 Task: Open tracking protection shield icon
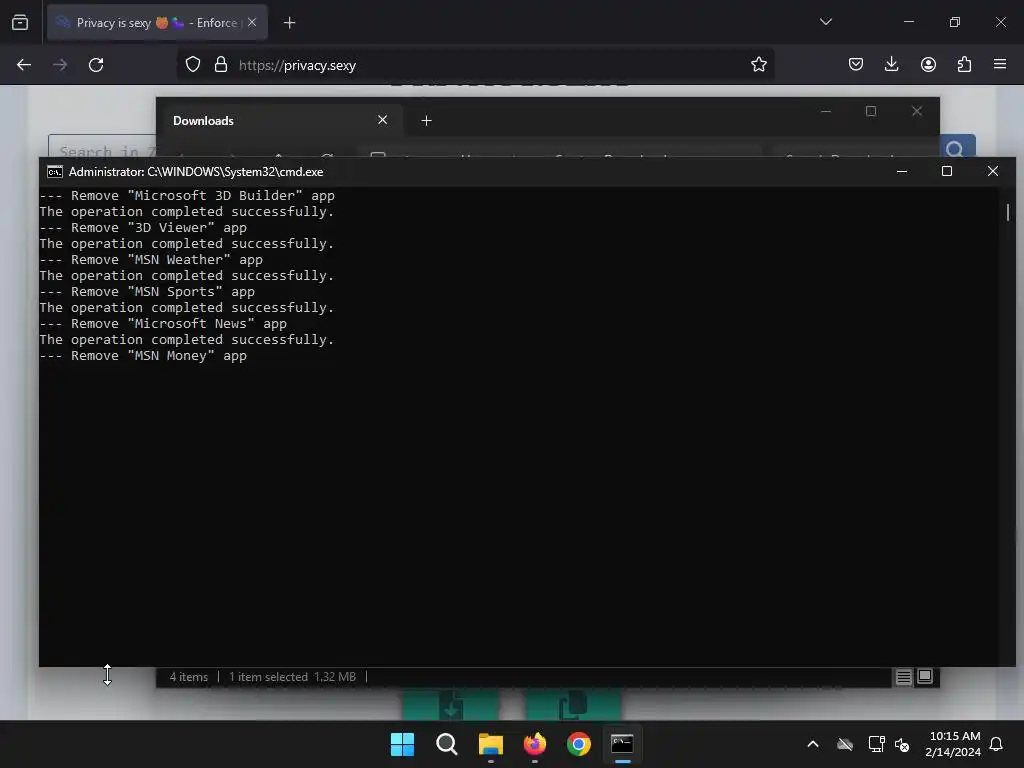(193, 65)
